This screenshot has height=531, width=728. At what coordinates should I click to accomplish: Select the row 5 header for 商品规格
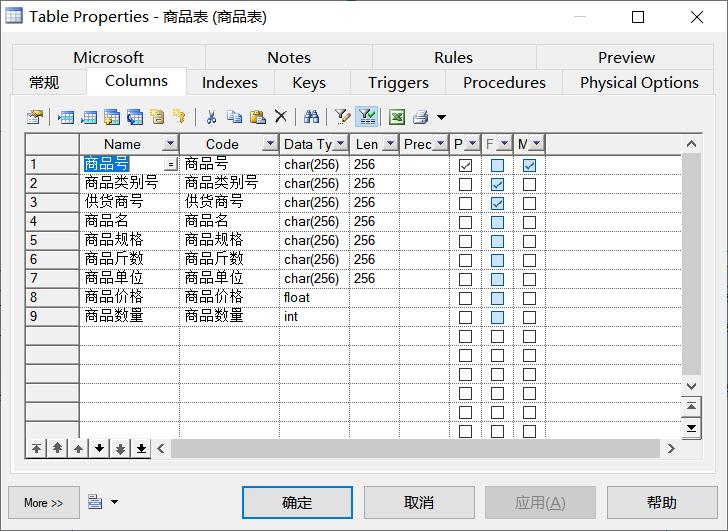(52, 241)
